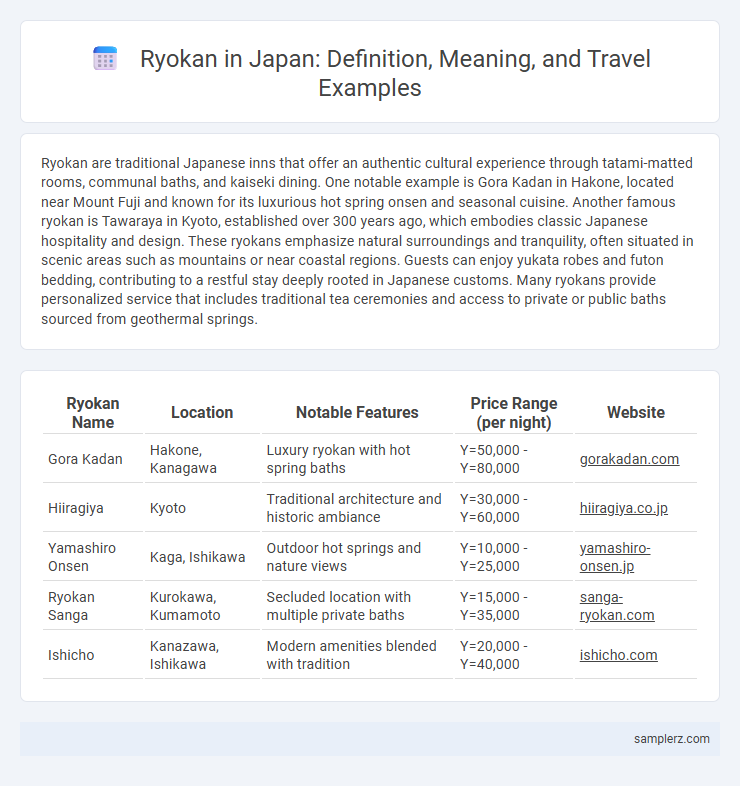The width and height of the screenshot is (740, 786).
Task: Select the Hiiragiya name cell
Action: tap(93, 508)
